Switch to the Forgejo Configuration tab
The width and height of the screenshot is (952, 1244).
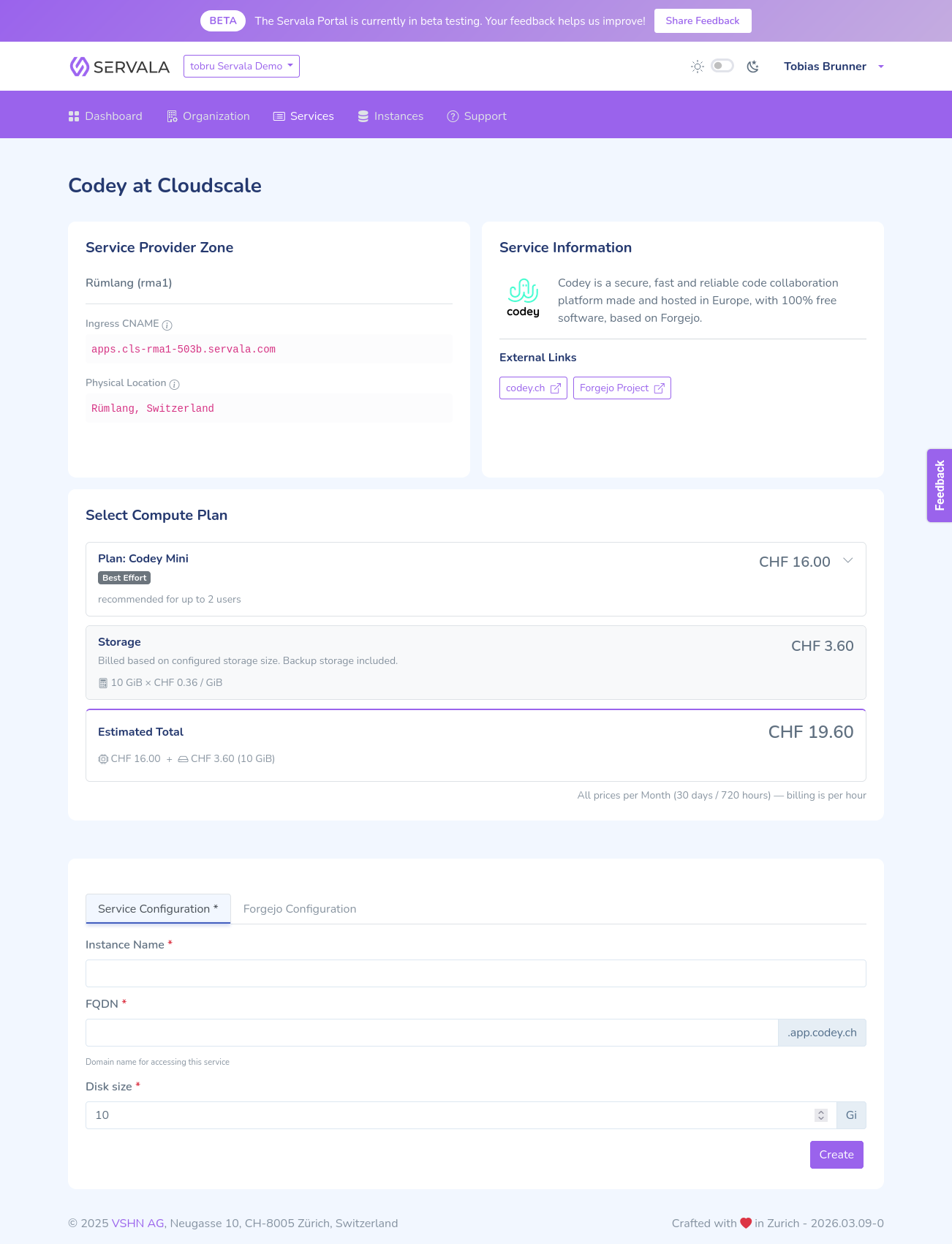[x=300, y=909]
